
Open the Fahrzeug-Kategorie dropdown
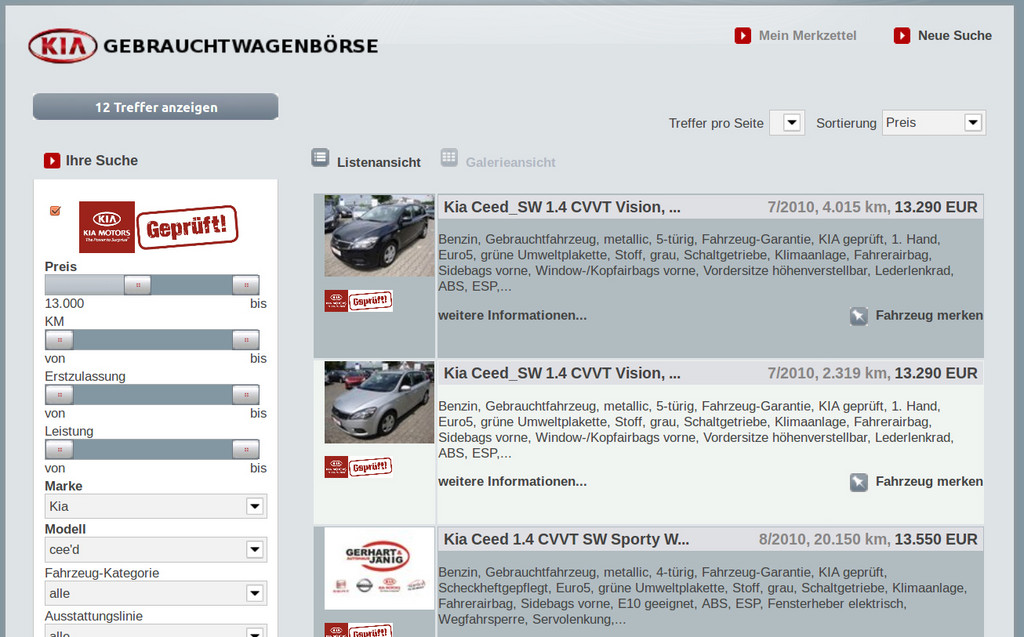(x=155, y=593)
